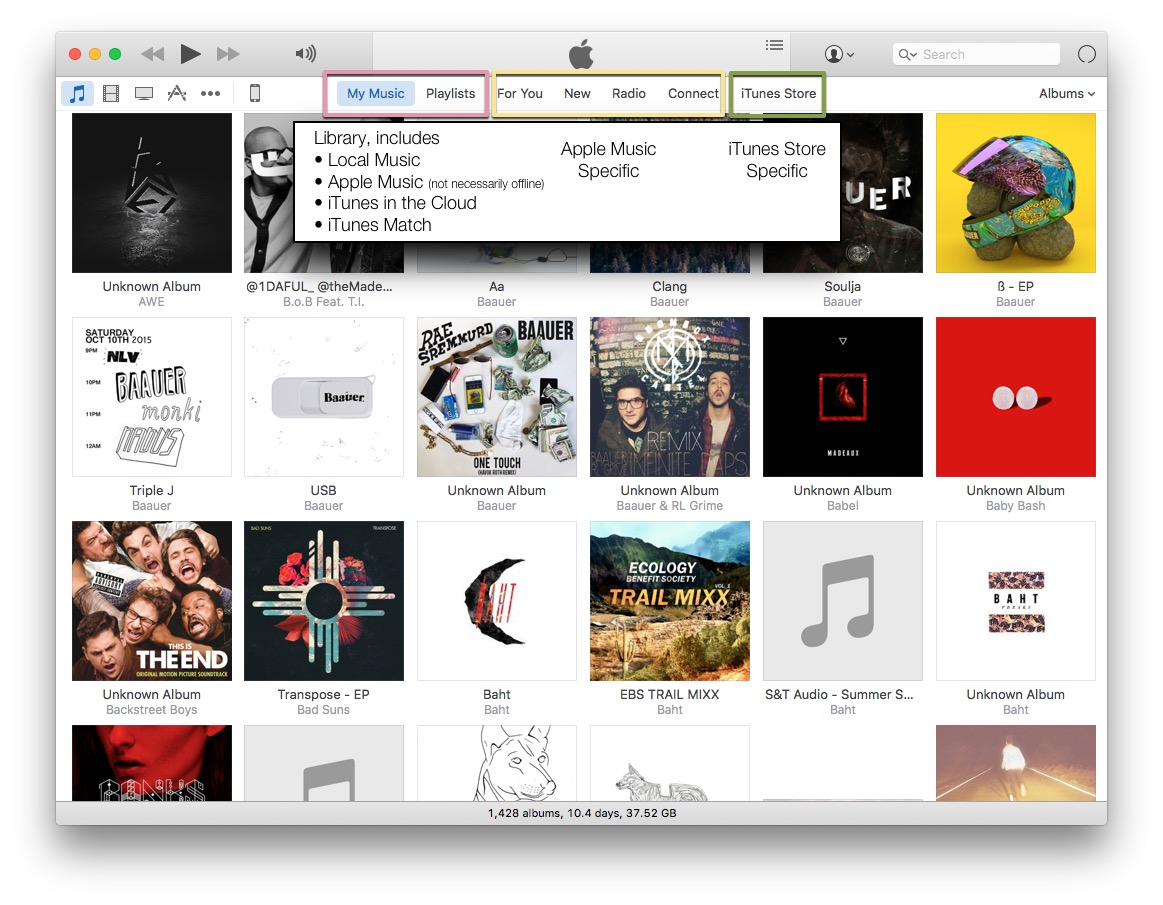Viewport: 1163px width, 905px height.
Task: Switch to the For You tab
Action: (520, 93)
